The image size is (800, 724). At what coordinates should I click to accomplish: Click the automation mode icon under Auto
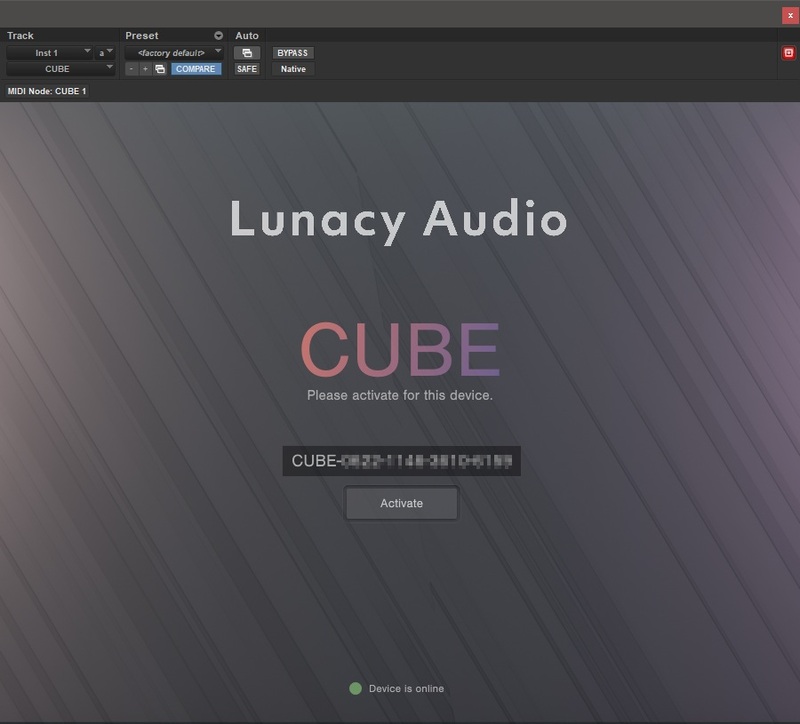tap(249, 52)
